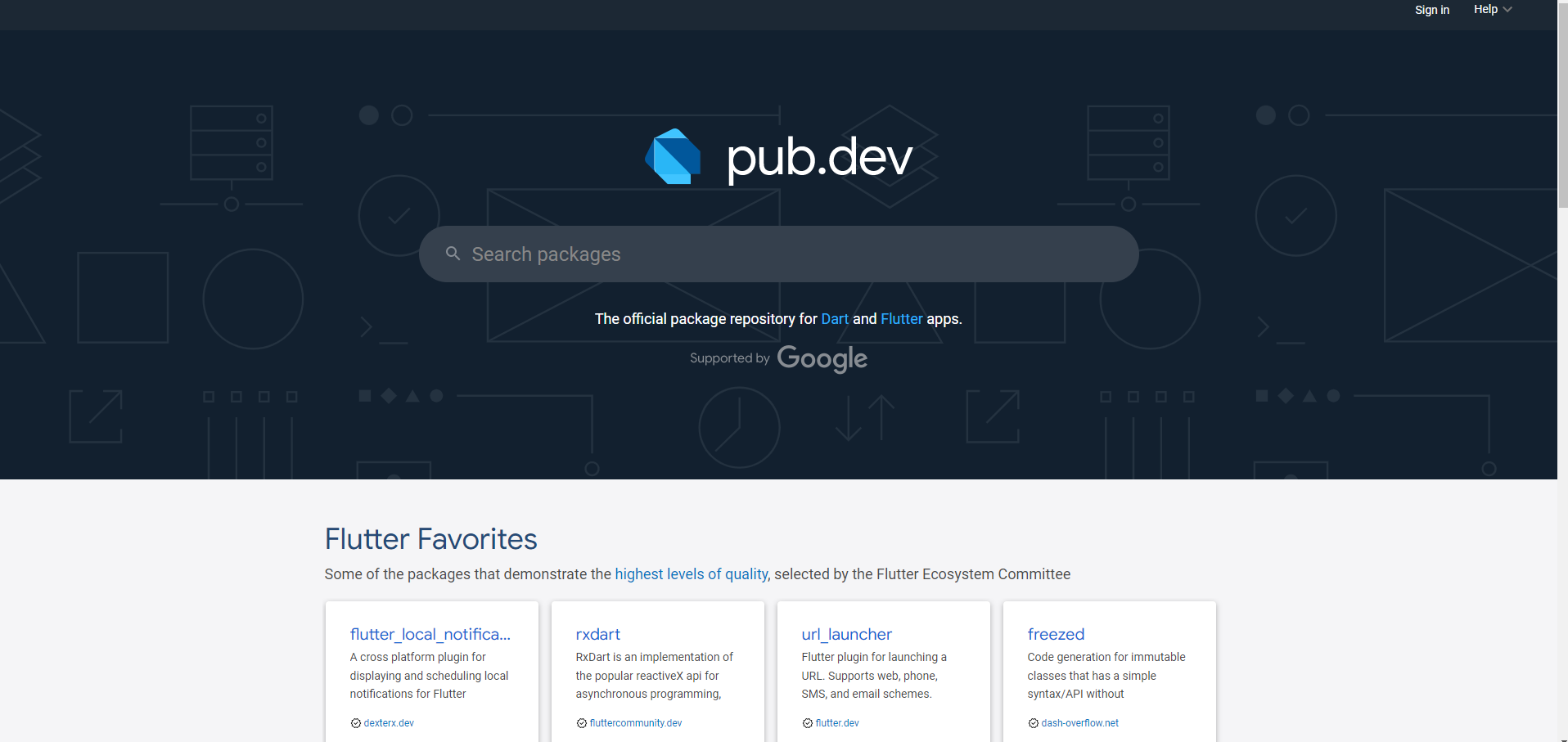Click the search magnifier icon
1568x742 pixels.
click(x=453, y=254)
